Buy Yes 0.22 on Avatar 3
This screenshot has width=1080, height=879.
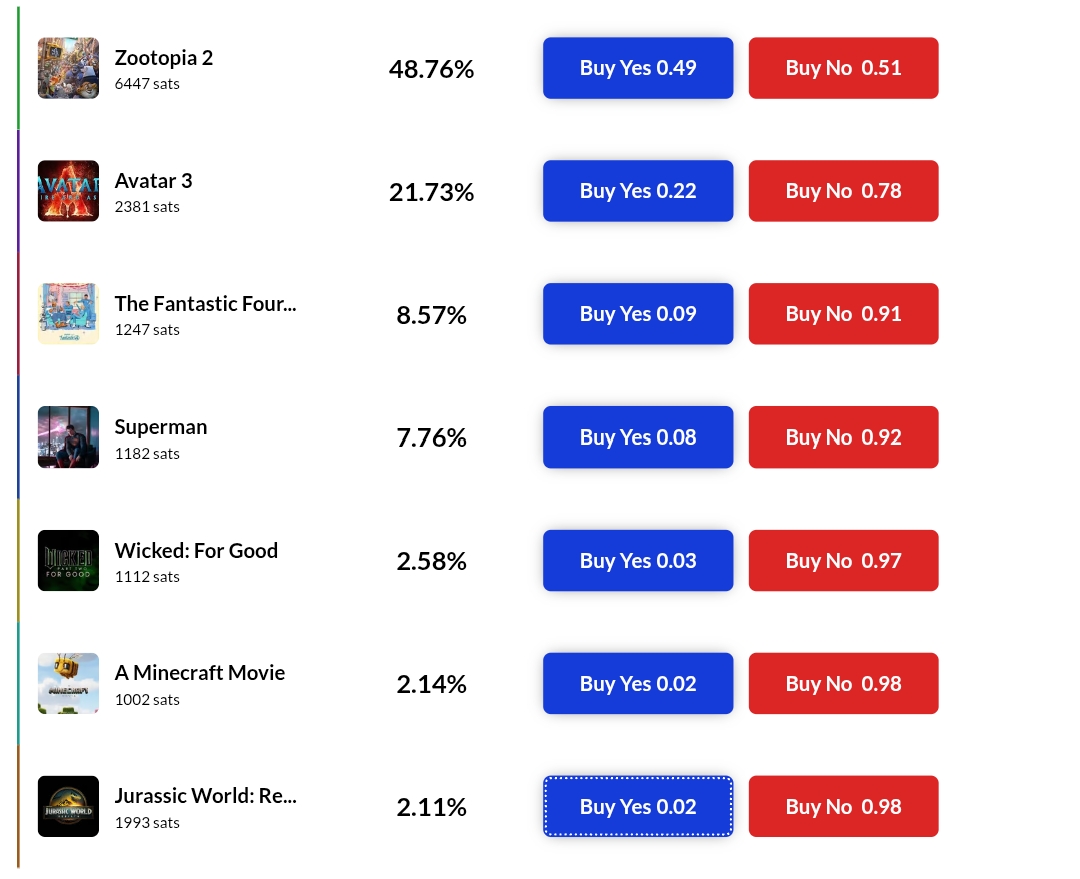(x=638, y=191)
